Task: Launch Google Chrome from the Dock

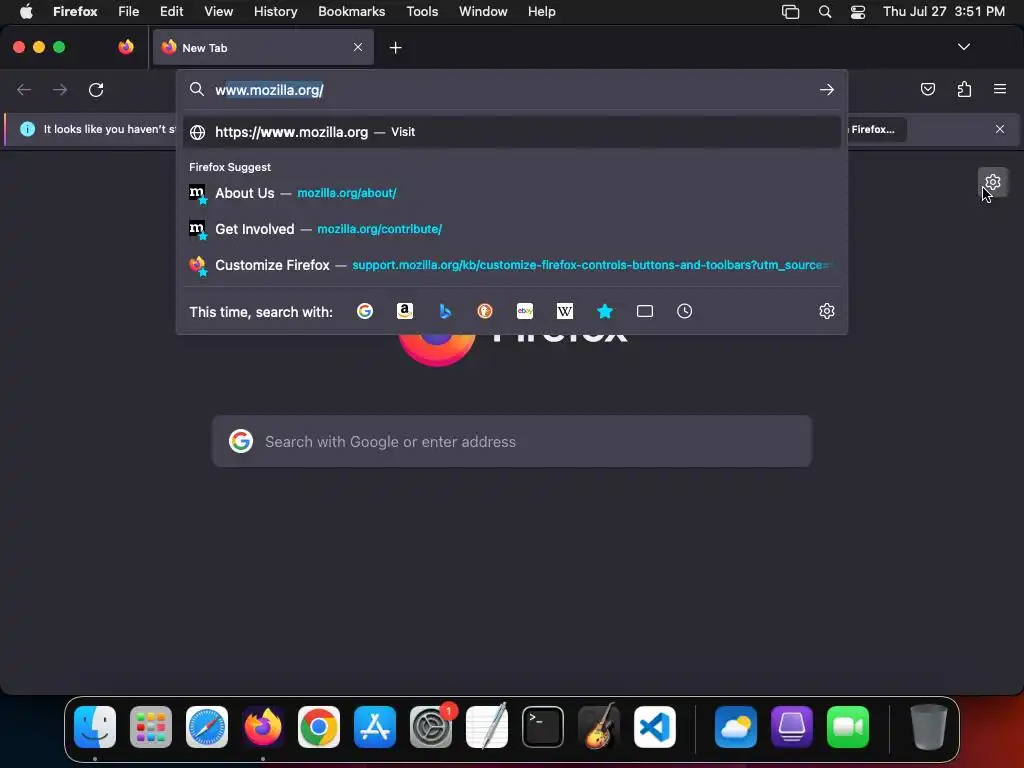Action: click(x=319, y=727)
